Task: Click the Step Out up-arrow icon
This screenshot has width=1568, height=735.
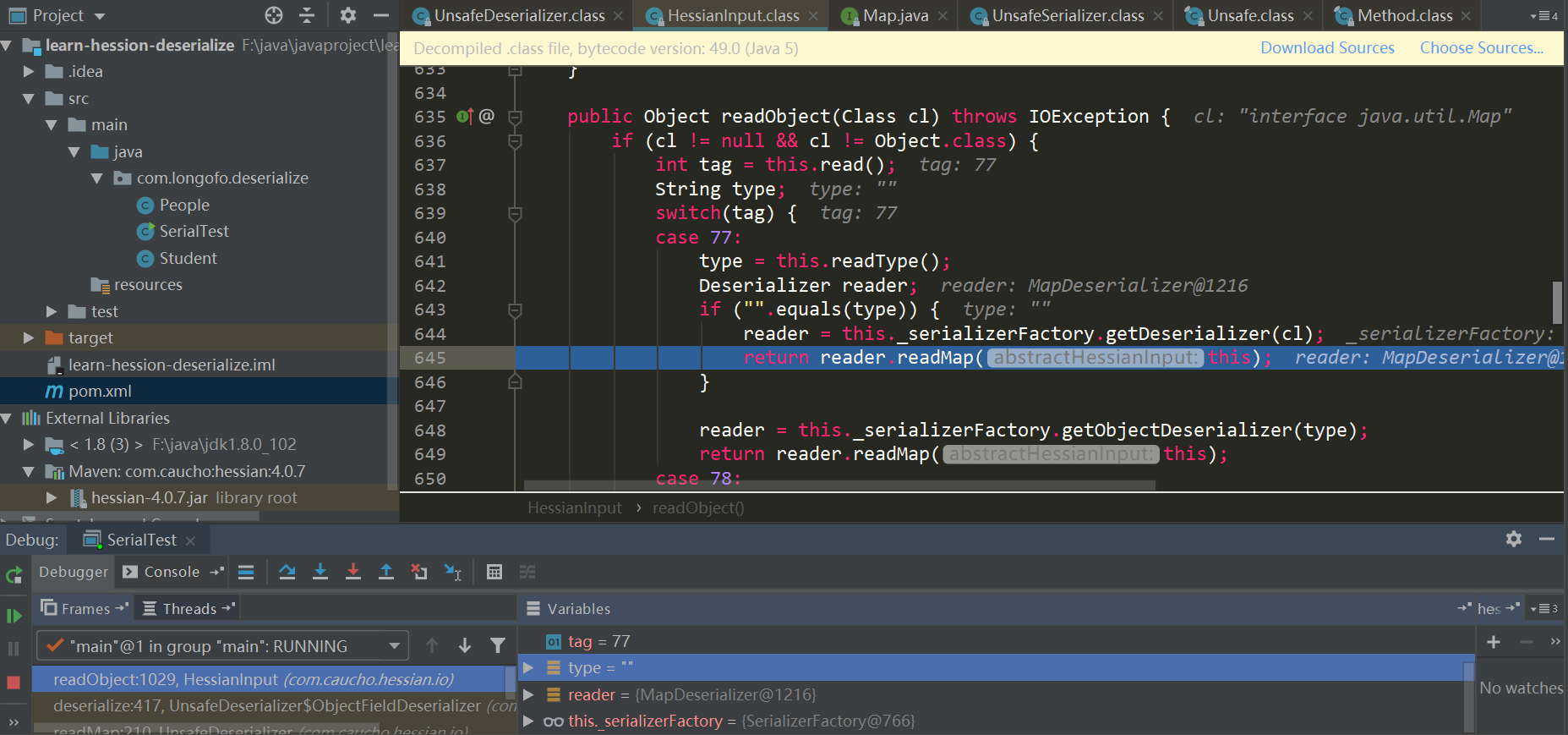Action: point(386,573)
